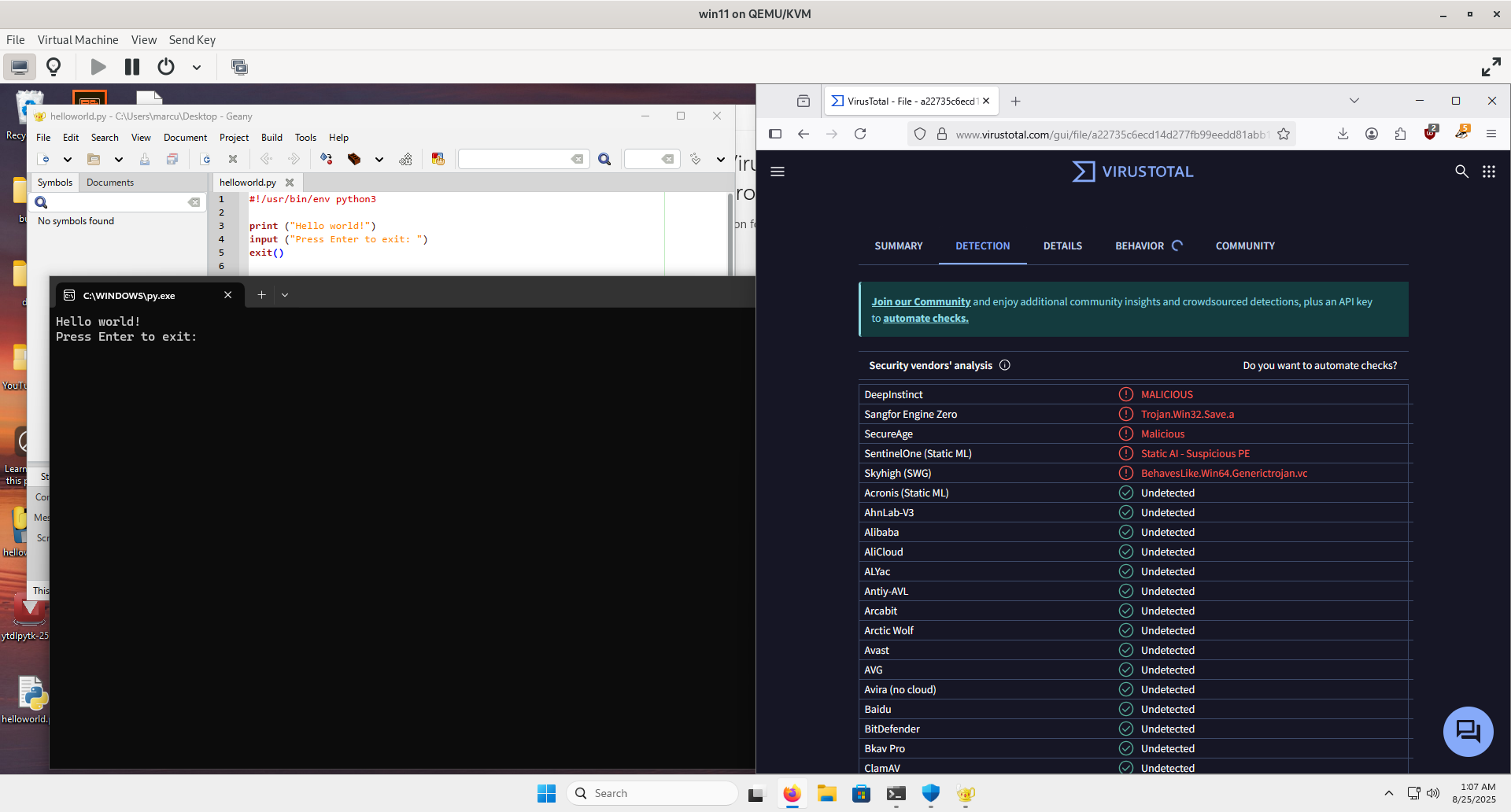Open Virtual Machine menu
1511x812 pixels.
coord(78,39)
